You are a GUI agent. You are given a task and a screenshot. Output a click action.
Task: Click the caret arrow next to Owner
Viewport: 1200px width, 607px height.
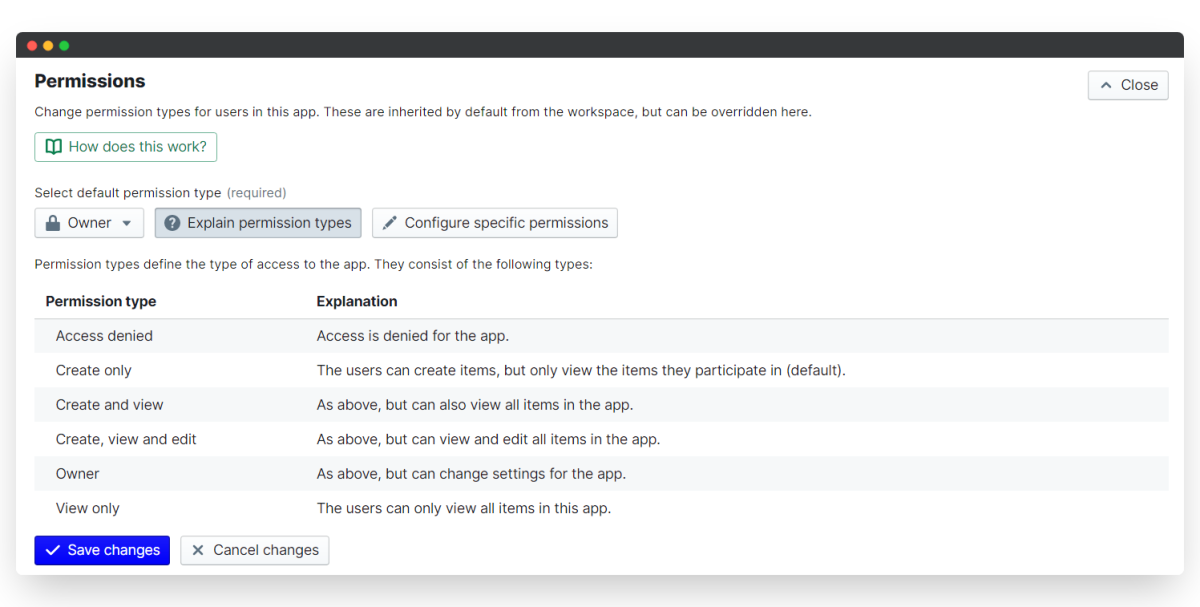127,223
